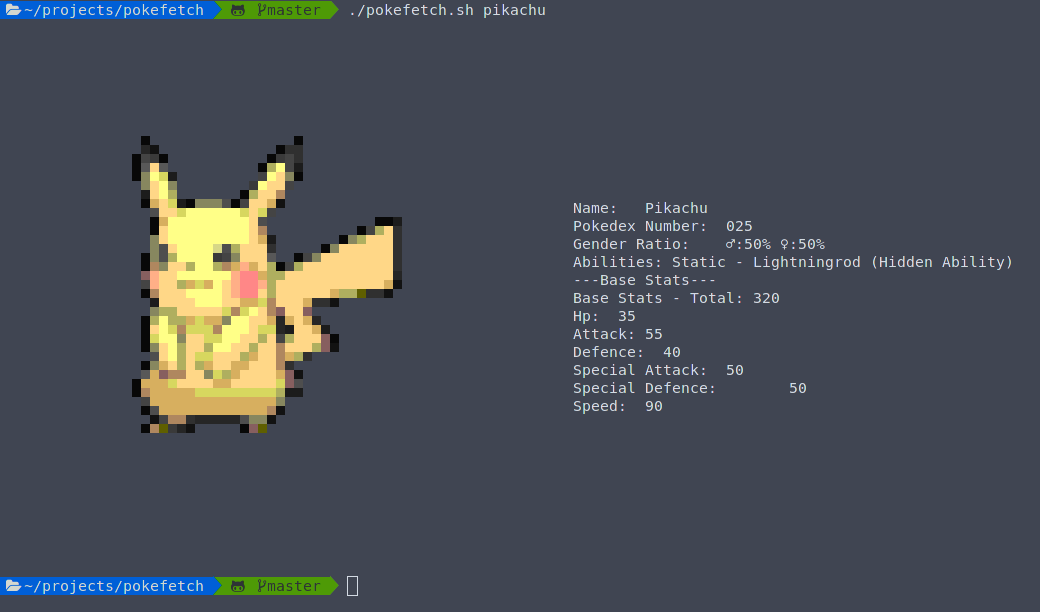Click the 'Name: Pikachu' line
Image resolution: width=1040 pixels, height=612 pixels.
click(640, 208)
